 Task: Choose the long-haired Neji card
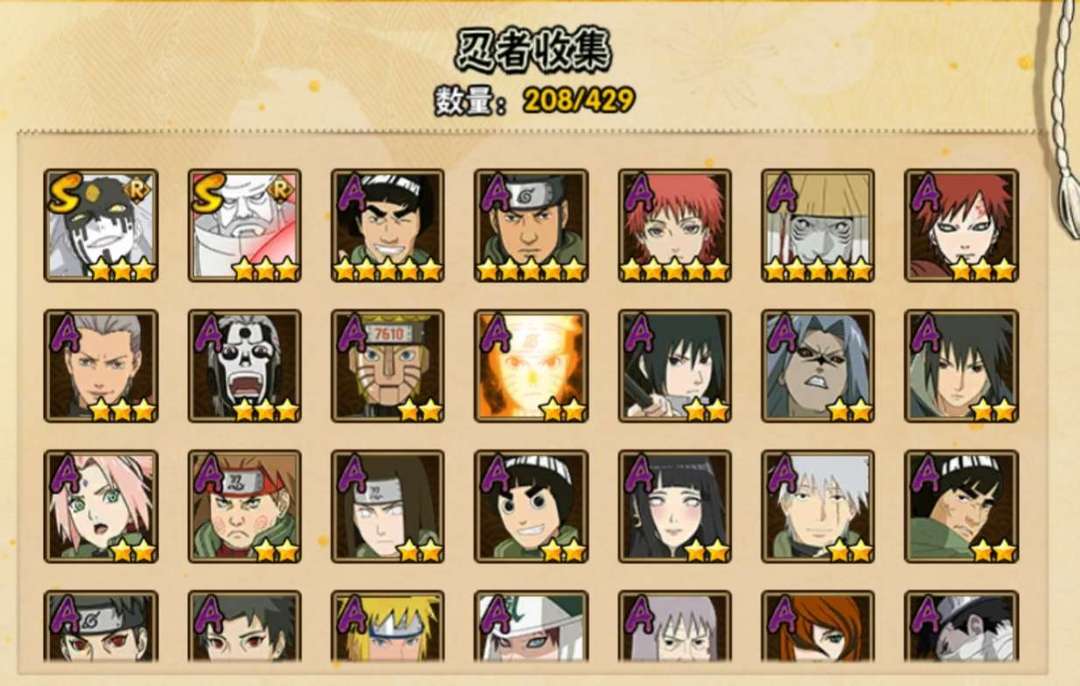(x=388, y=506)
